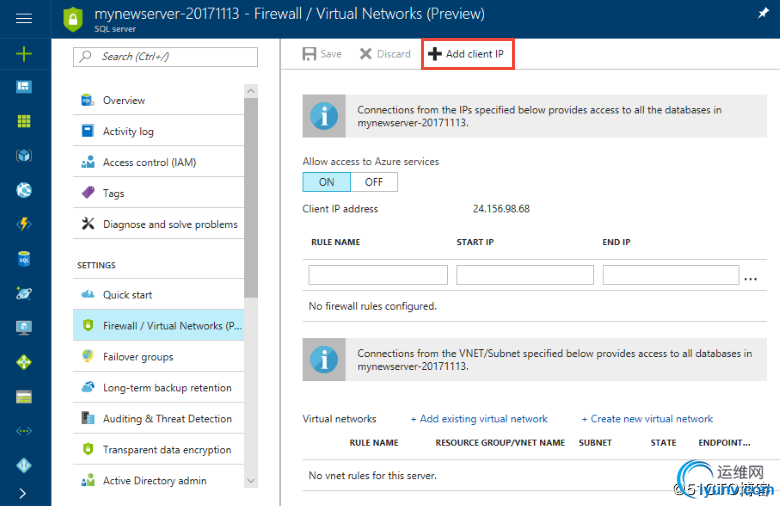This screenshot has width=780, height=506.
Task: Set Allow access to Azure services OFF
Action: coord(374,182)
